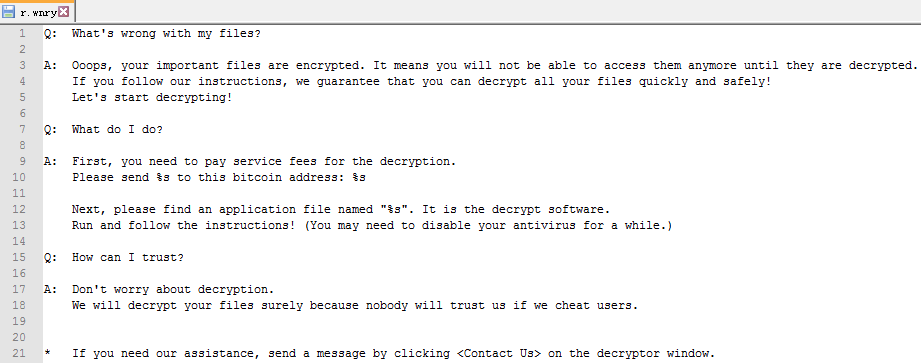Click line number 21 in the gutter

(x=19, y=354)
